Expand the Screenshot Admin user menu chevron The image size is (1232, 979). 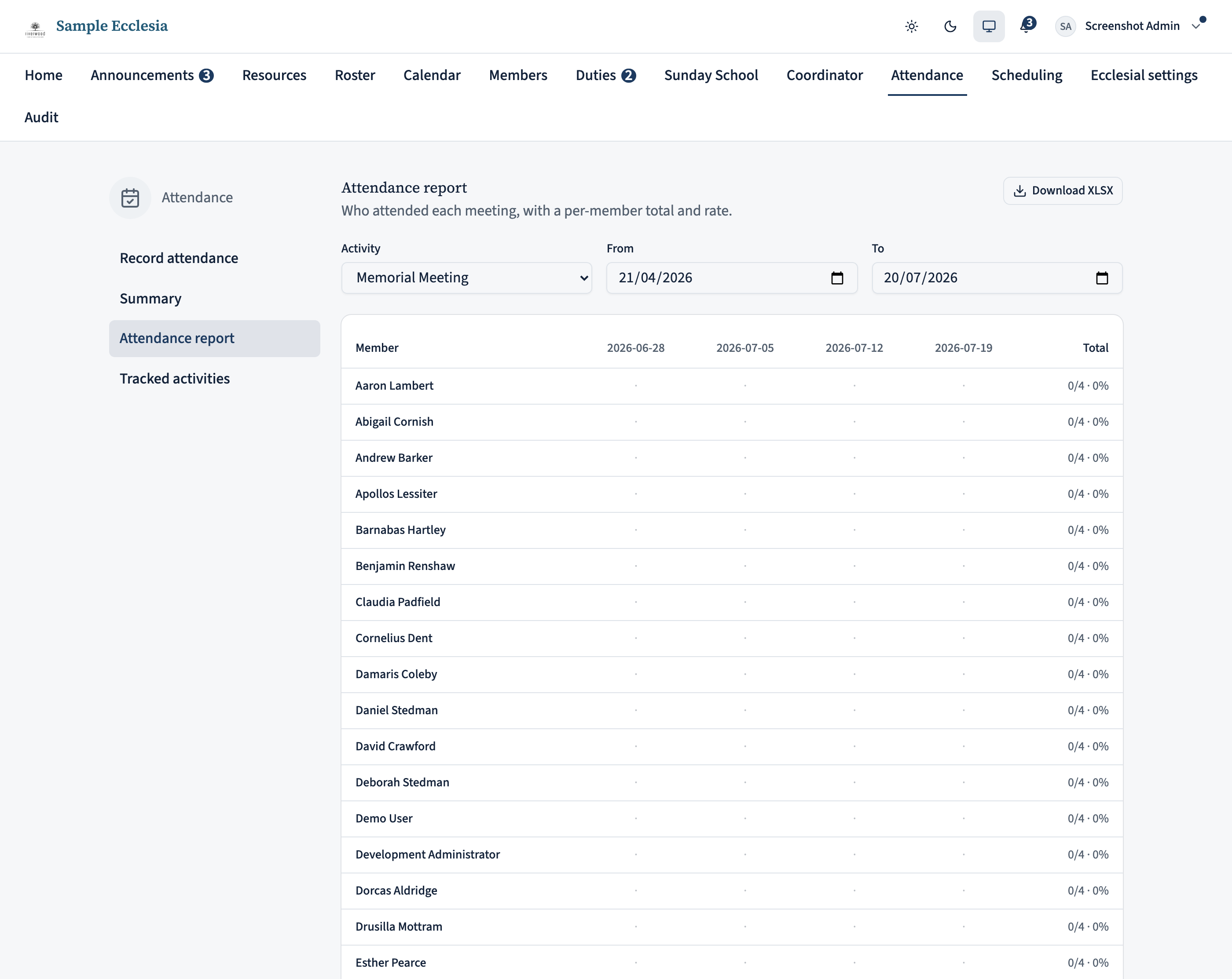tap(1196, 26)
